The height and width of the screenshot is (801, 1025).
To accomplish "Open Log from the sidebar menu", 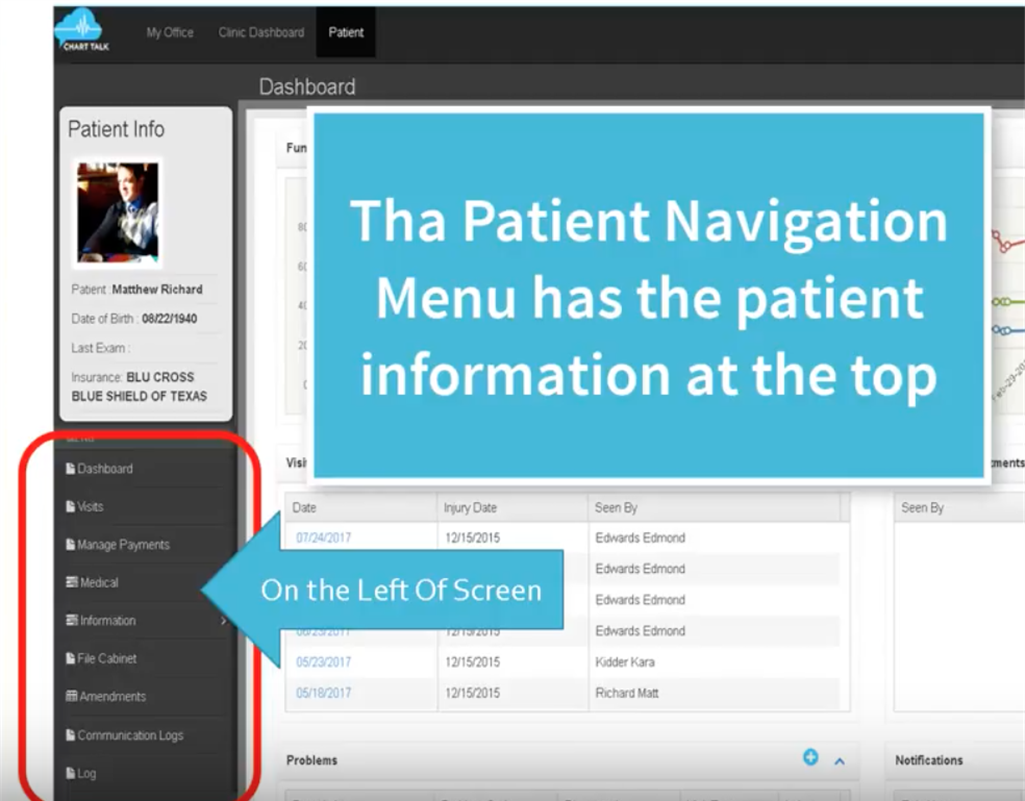I will coord(86,773).
